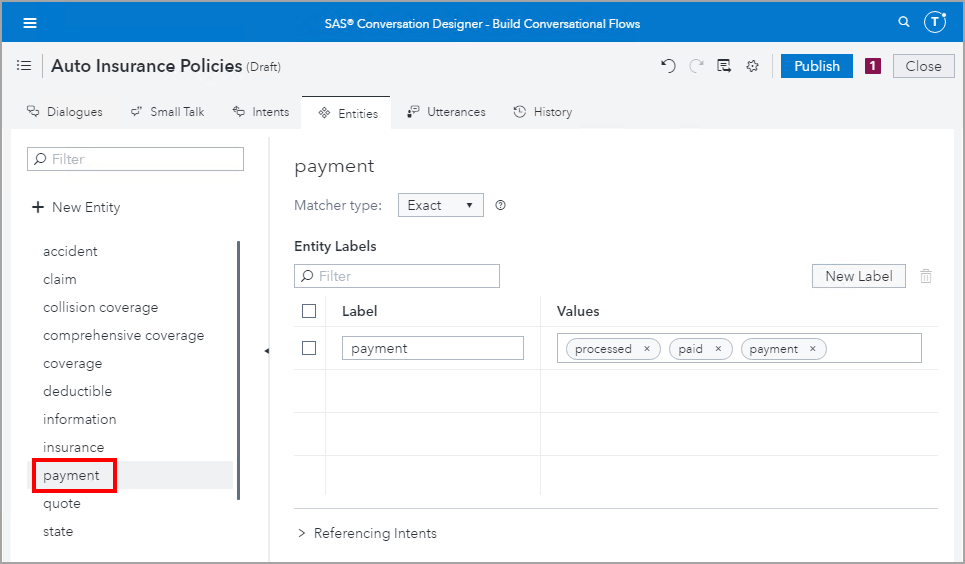Collapse the entity list pane arrow
This screenshot has height=564, width=965.
click(266, 351)
